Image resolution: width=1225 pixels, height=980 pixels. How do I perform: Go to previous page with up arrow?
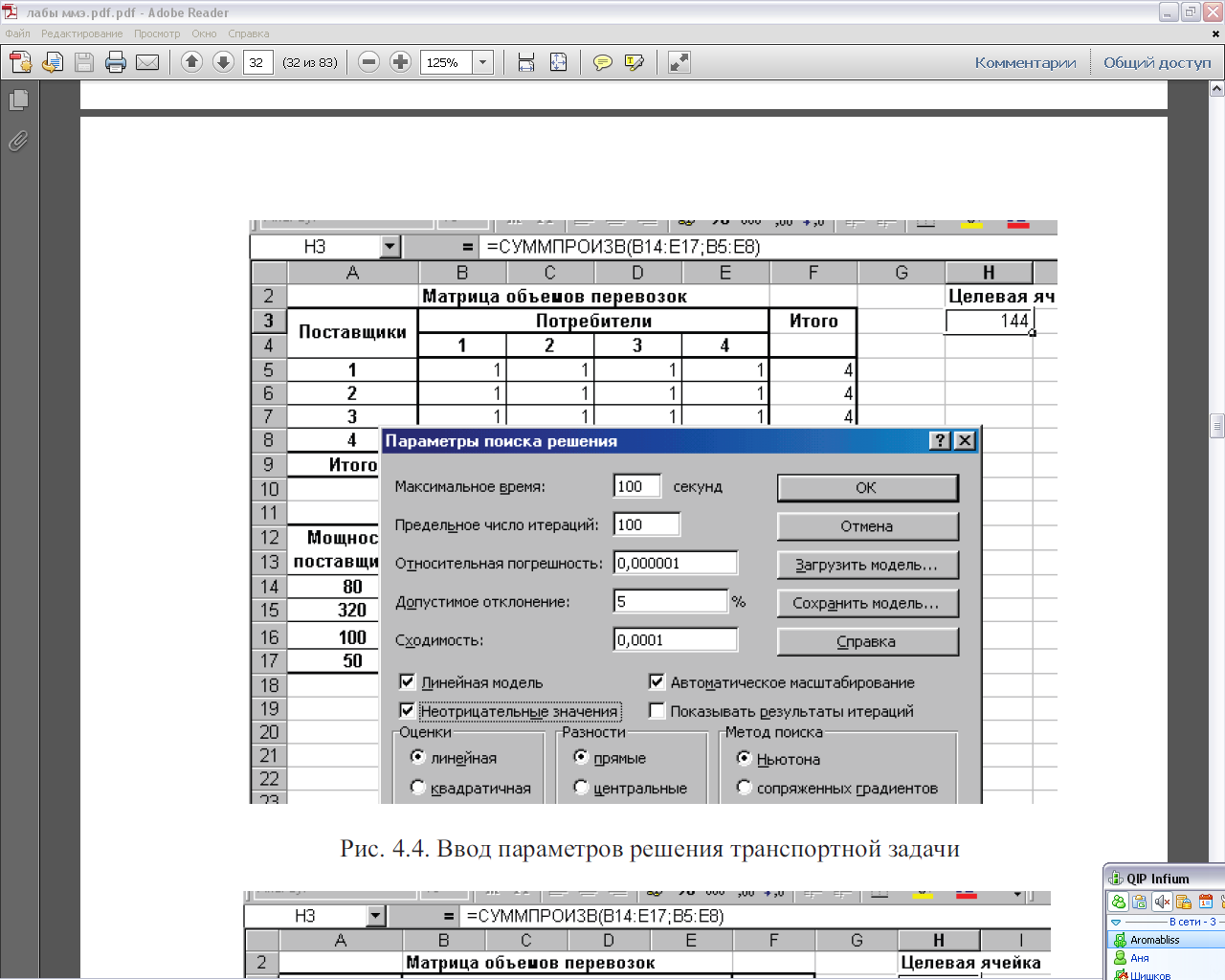coord(191,62)
